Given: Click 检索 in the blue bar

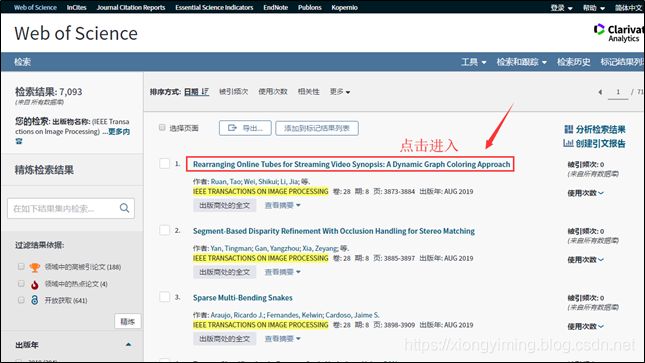Looking at the screenshot, I should (23, 62).
